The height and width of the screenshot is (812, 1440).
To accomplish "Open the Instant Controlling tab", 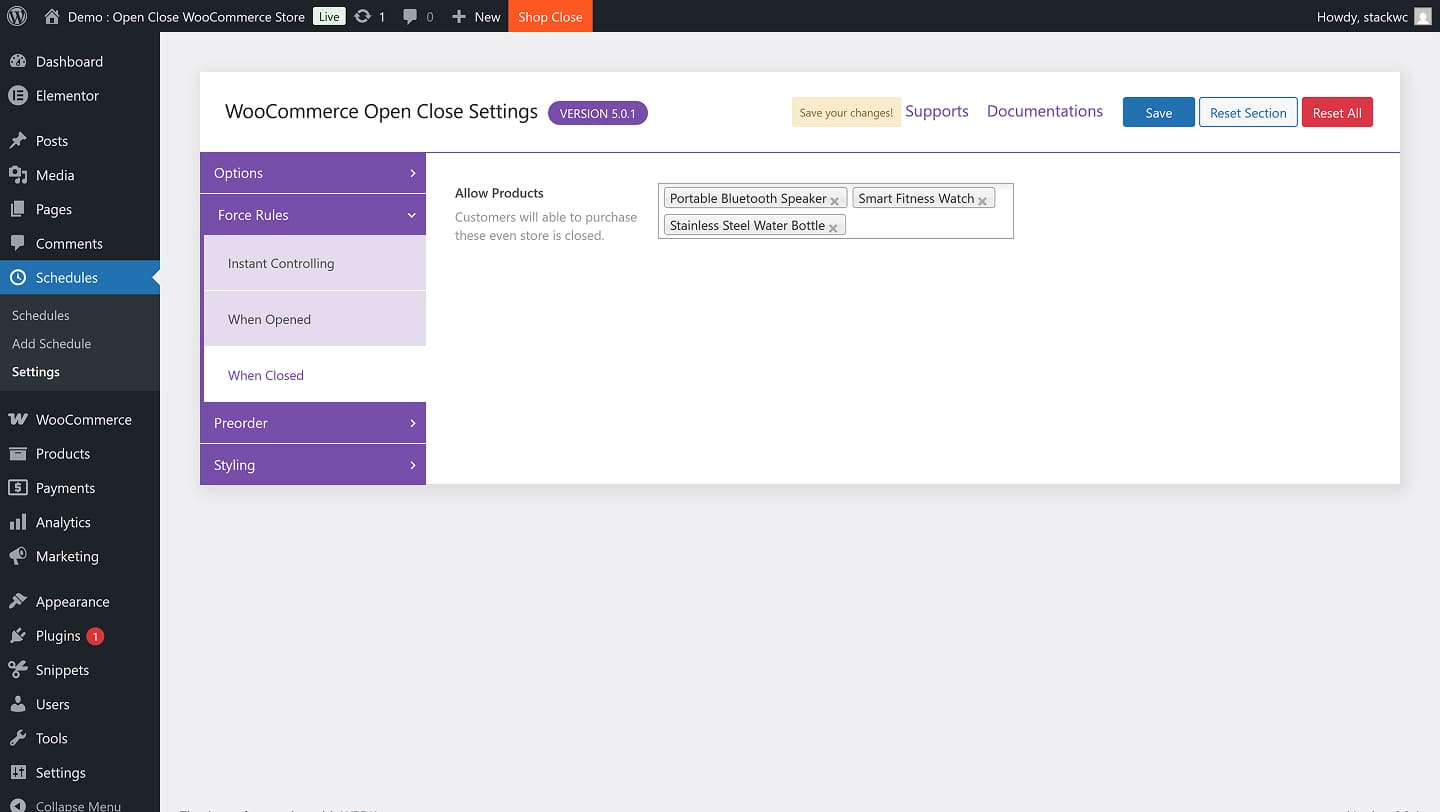I will pyautogui.click(x=315, y=263).
